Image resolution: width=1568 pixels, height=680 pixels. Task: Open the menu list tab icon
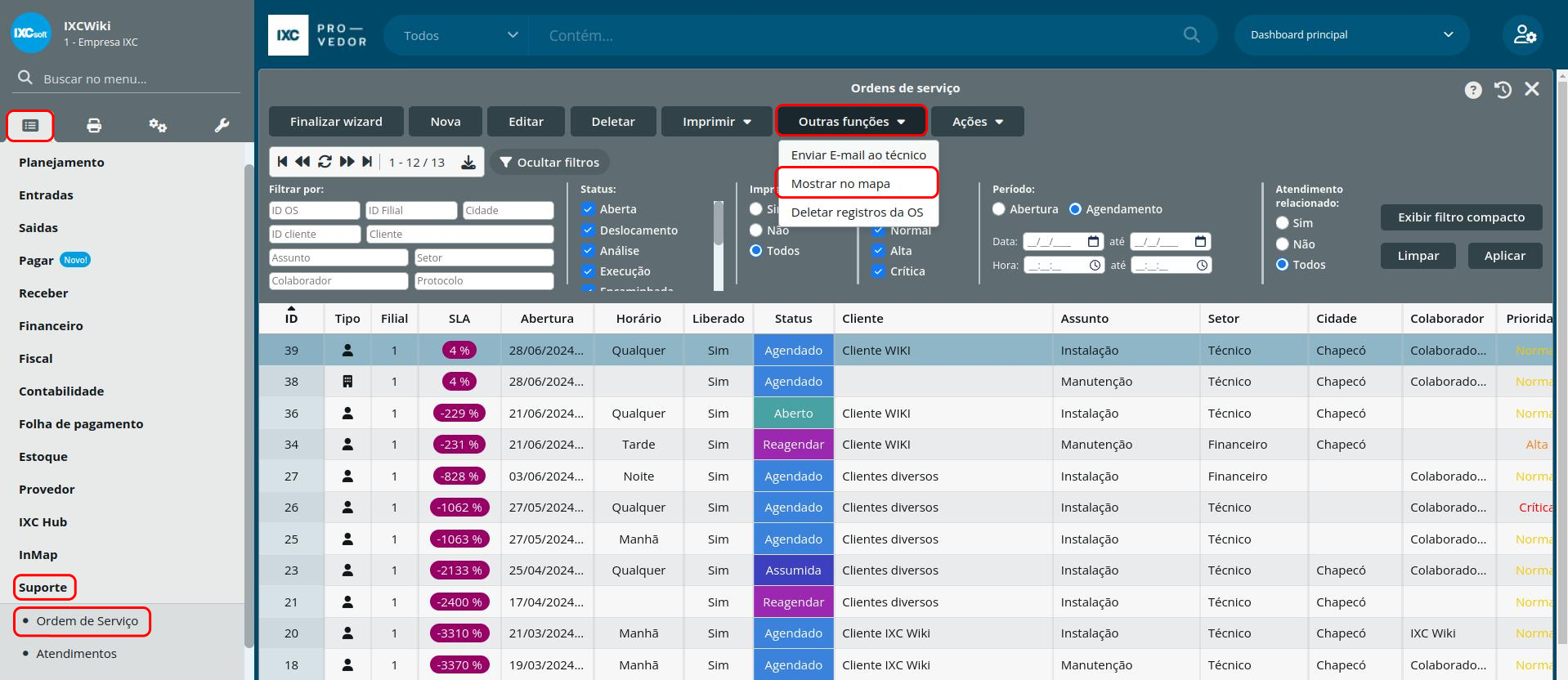click(x=30, y=125)
